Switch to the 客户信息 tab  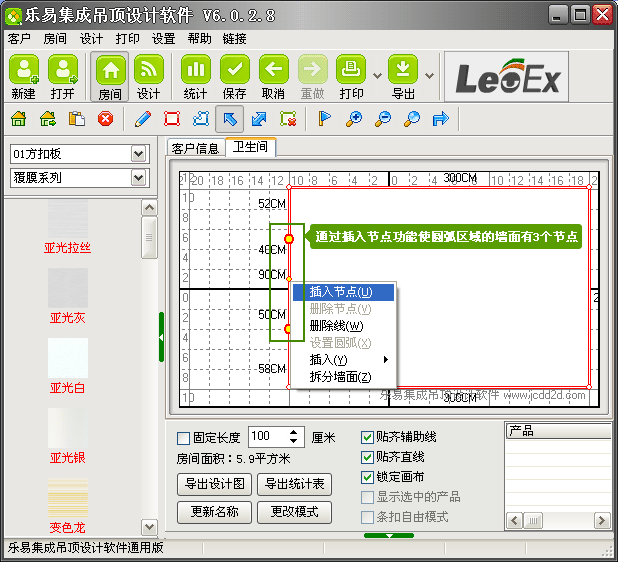click(x=195, y=148)
